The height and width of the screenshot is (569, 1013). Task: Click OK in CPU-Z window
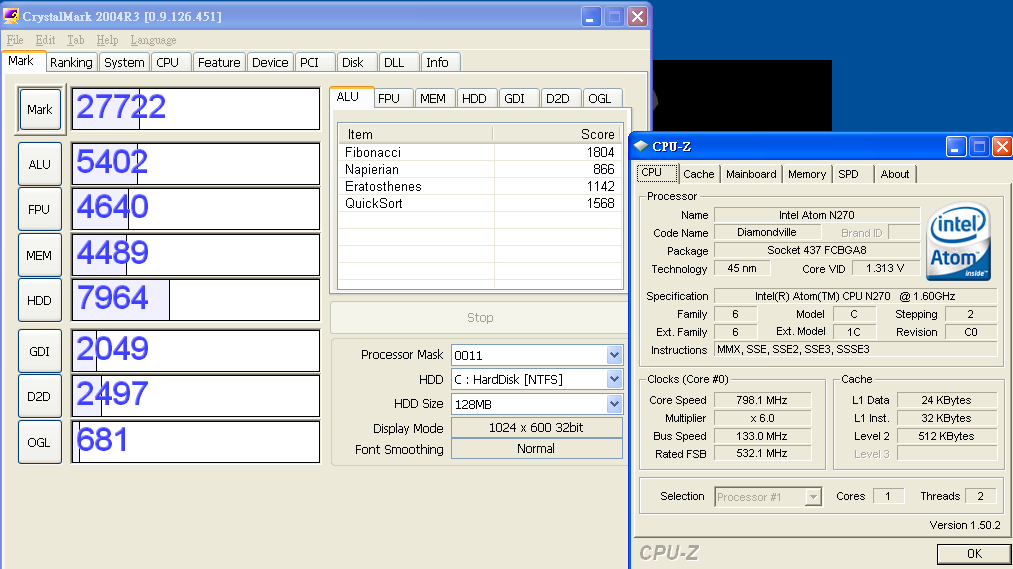(x=974, y=553)
